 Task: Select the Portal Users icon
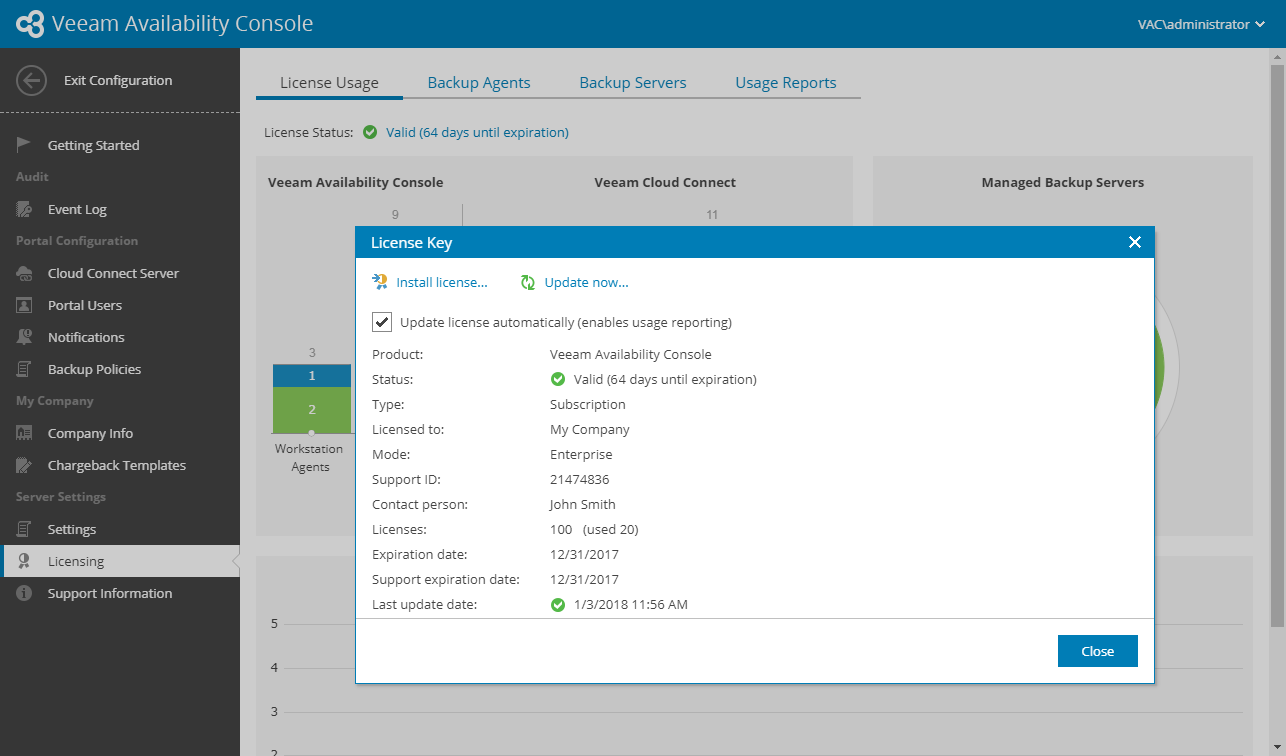[24, 305]
